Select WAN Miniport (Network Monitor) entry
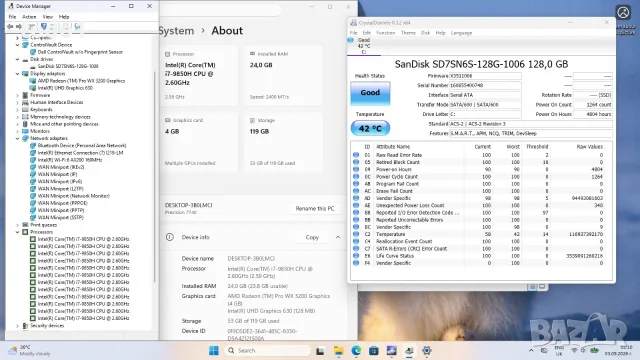640x360 pixels. [73, 196]
